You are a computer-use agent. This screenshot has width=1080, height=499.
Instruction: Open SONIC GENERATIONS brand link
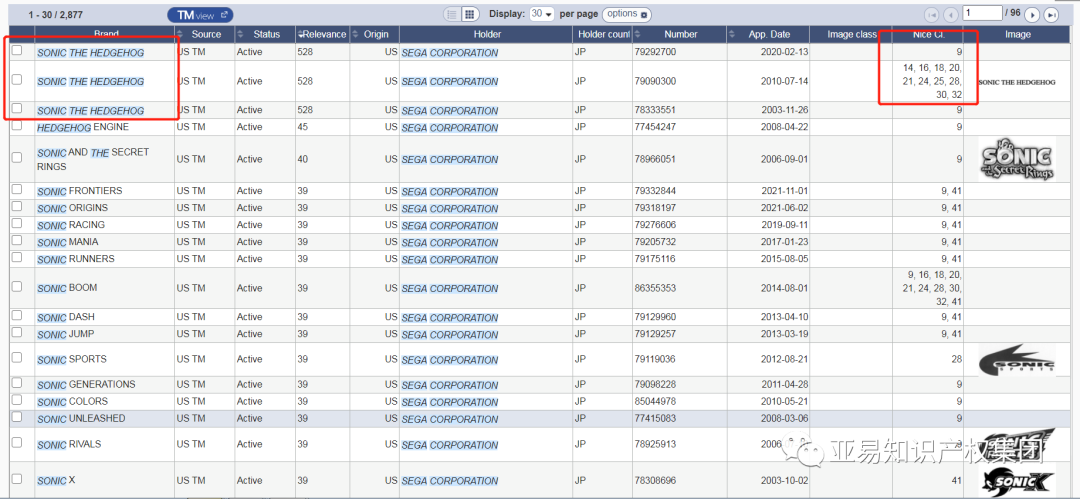(x=86, y=385)
